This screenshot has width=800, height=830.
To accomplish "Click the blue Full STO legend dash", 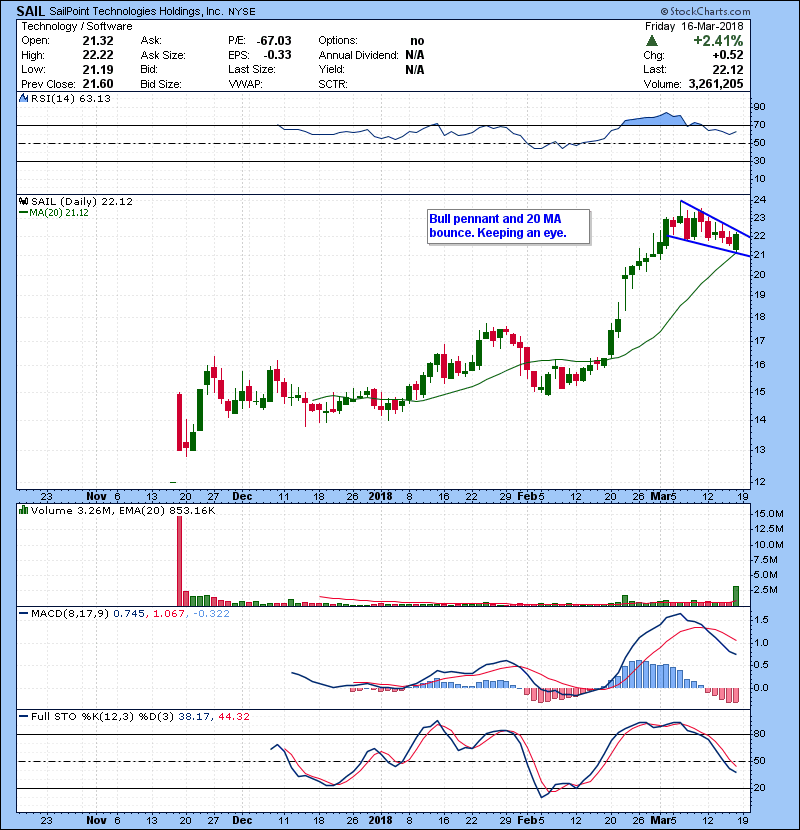I will click(24, 716).
